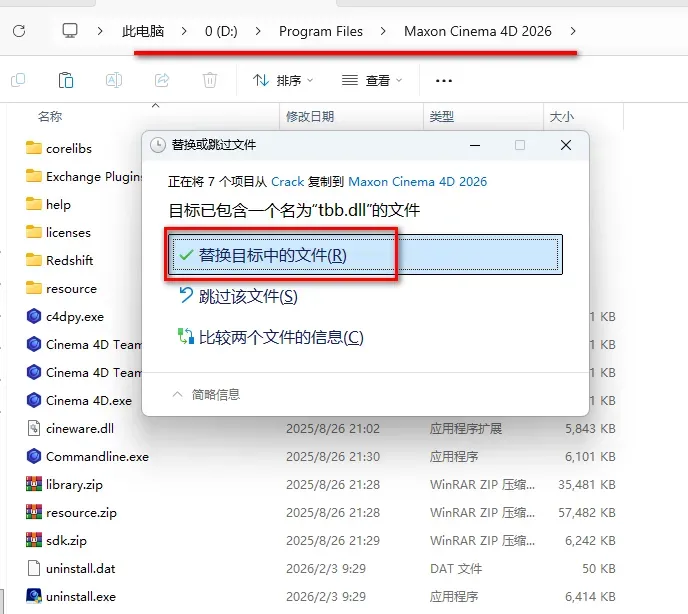
Task: Open the 查看 view dropdown
Action: click(x=372, y=80)
